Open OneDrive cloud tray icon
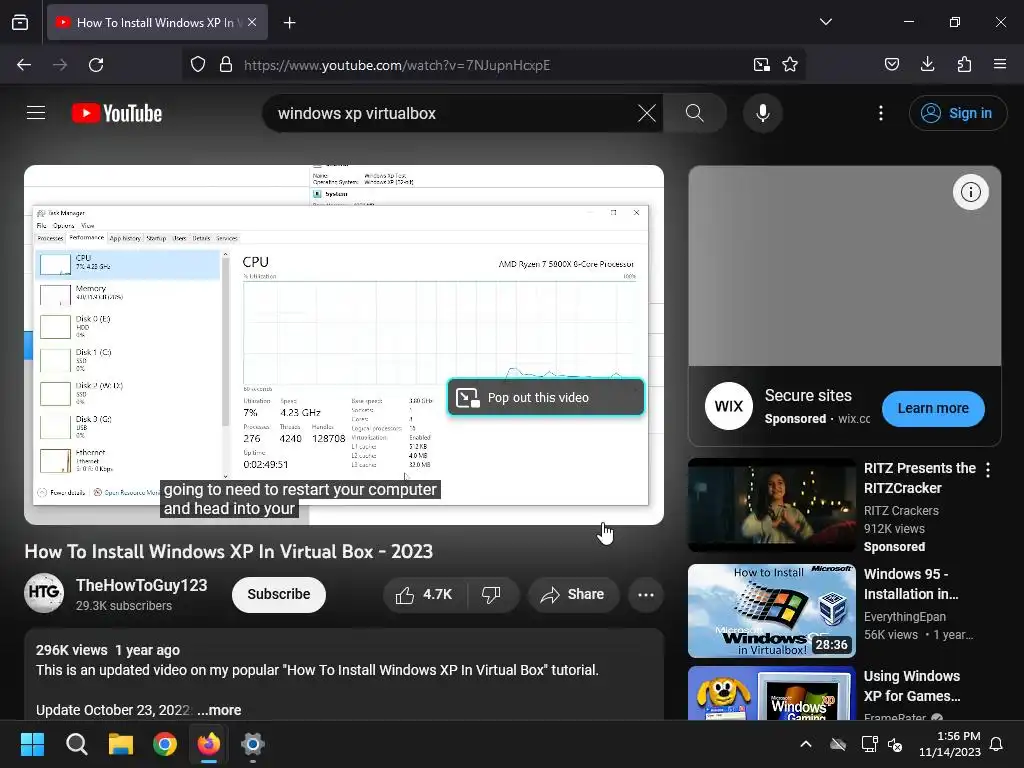1024x768 pixels. tap(838, 744)
